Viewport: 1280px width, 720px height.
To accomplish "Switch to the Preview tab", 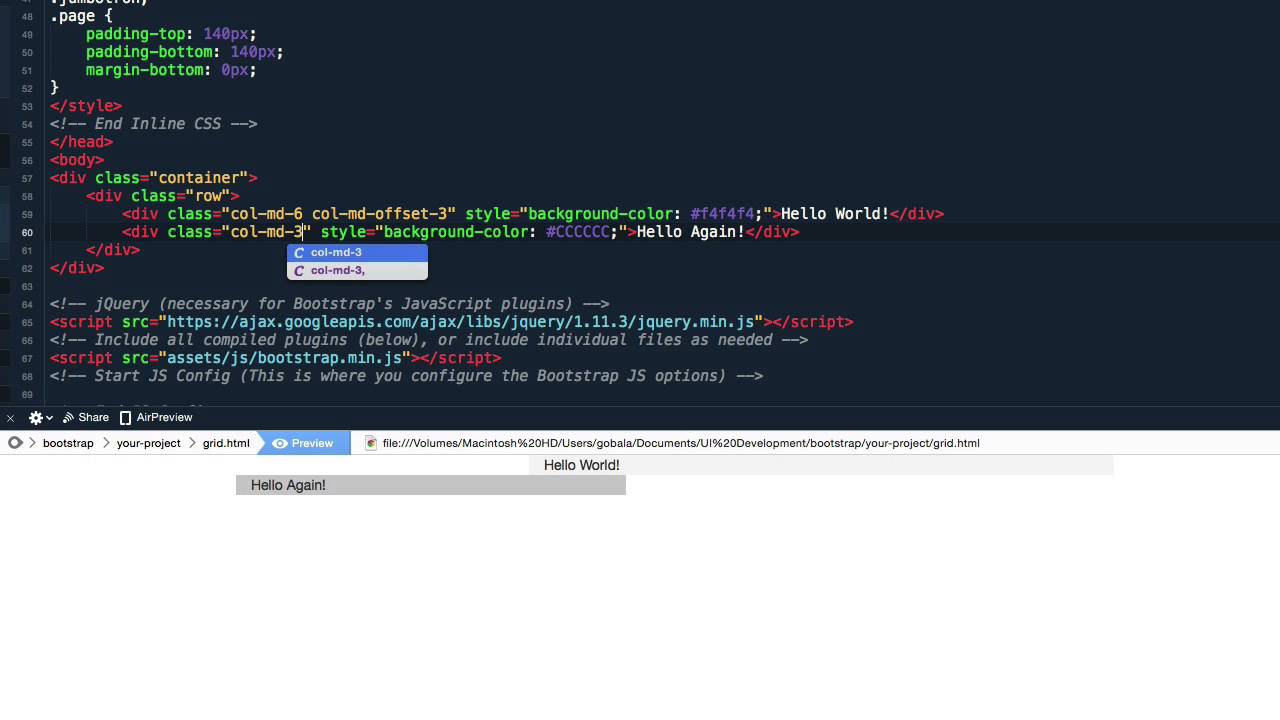I will pyautogui.click(x=304, y=443).
